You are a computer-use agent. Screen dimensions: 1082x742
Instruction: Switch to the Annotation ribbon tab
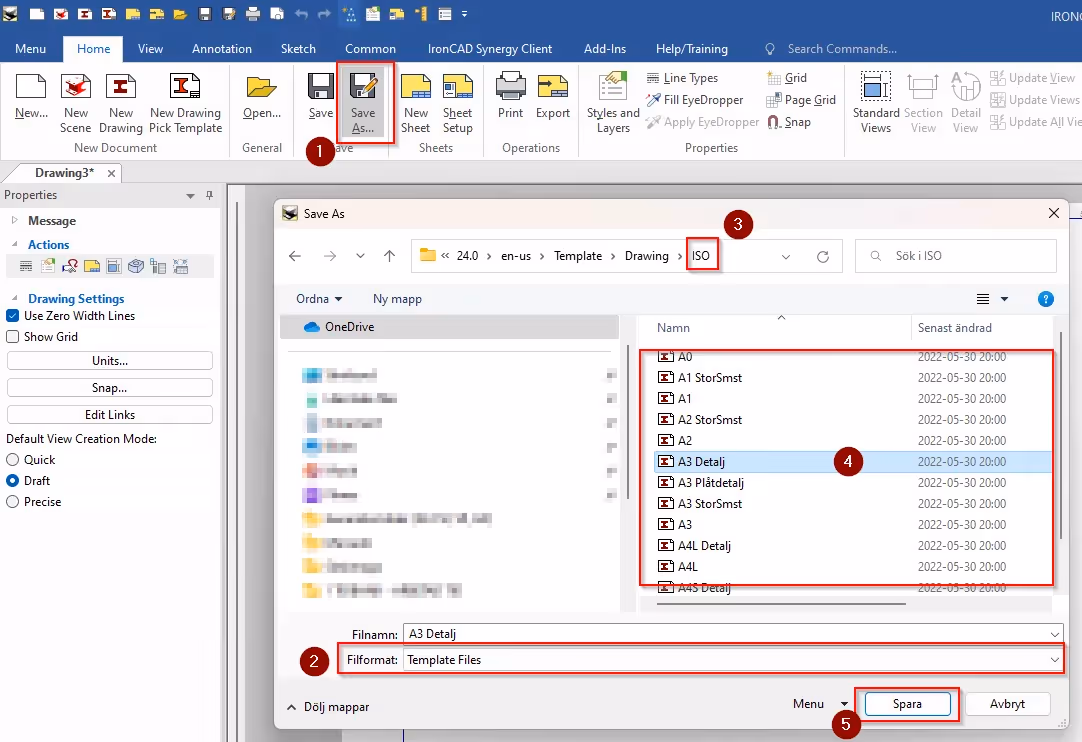point(222,49)
